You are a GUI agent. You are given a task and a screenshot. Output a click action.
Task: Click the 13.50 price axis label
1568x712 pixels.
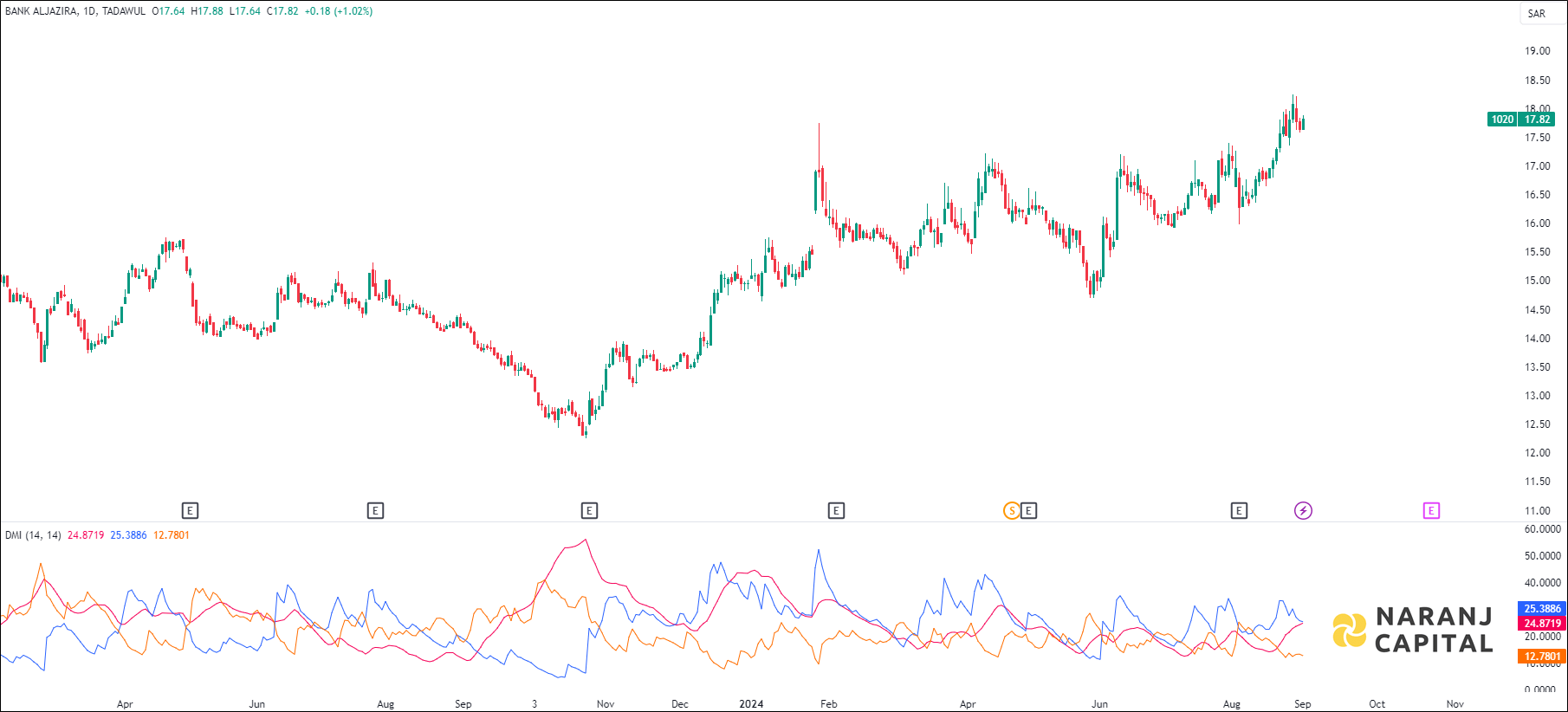pyautogui.click(x=1538, y=367)
